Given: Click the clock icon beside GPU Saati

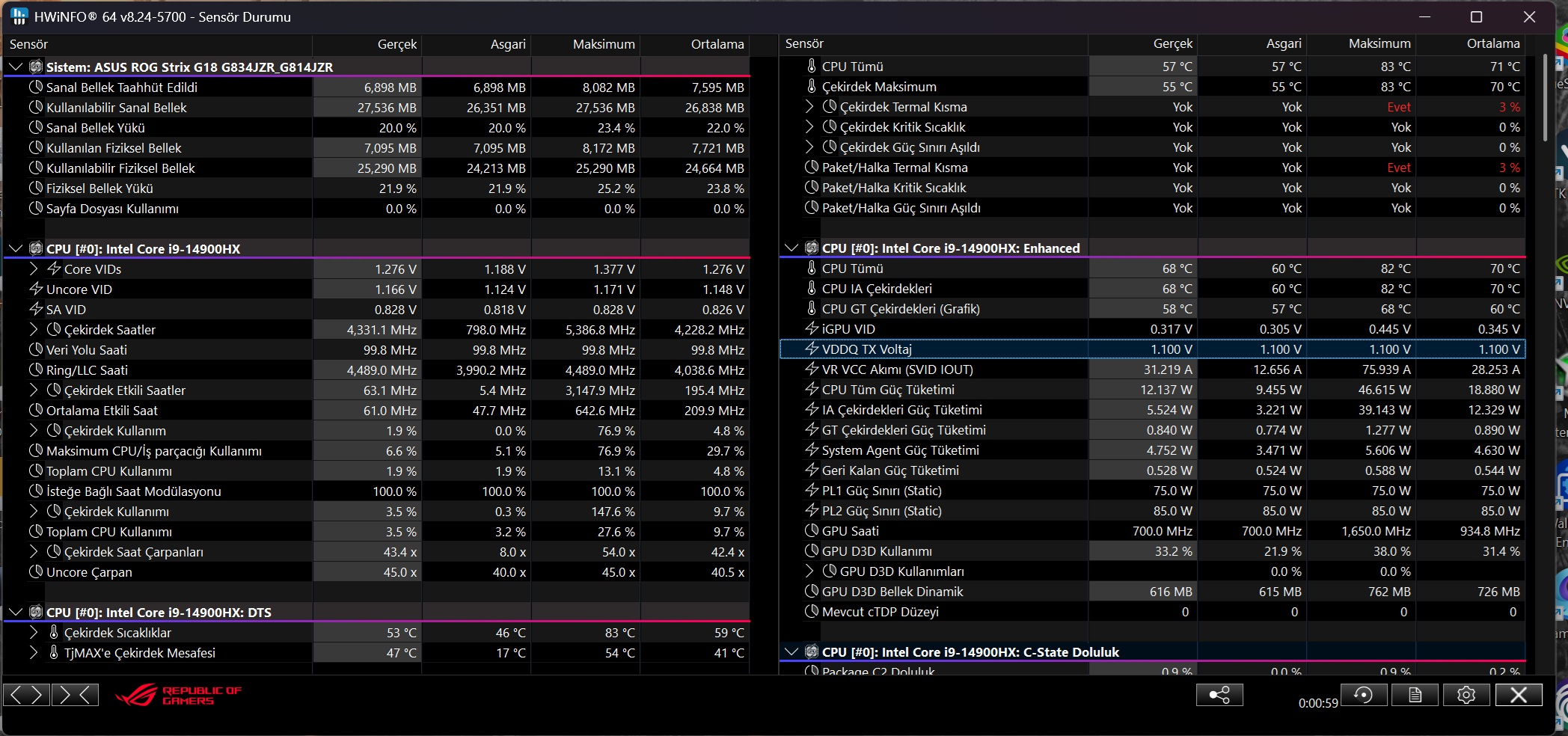Looking at the screenshot, I should (812, 530).
